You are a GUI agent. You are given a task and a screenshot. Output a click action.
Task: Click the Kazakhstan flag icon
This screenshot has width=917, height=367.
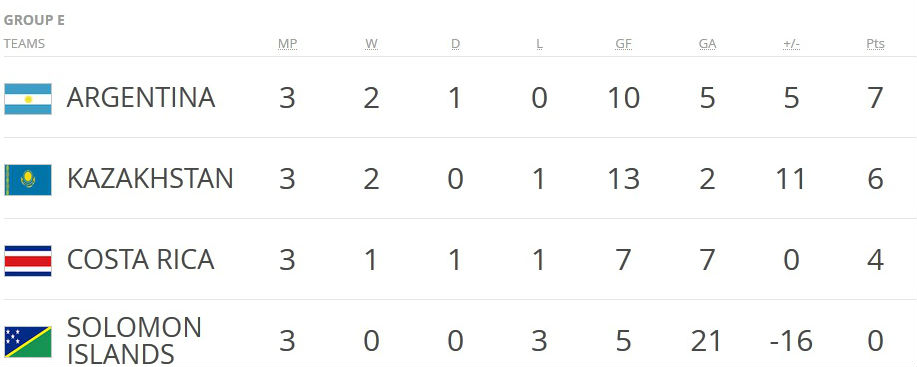[x=28, y=179]
